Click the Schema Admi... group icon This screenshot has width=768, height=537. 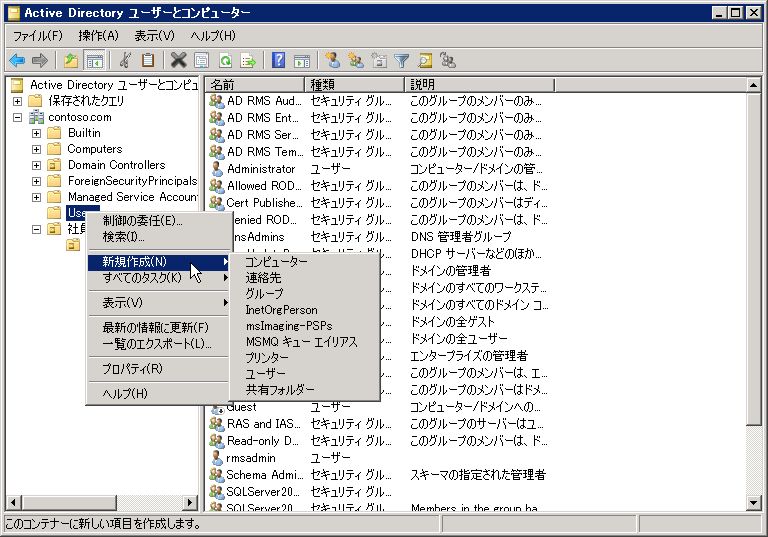[x=216, y=475]
